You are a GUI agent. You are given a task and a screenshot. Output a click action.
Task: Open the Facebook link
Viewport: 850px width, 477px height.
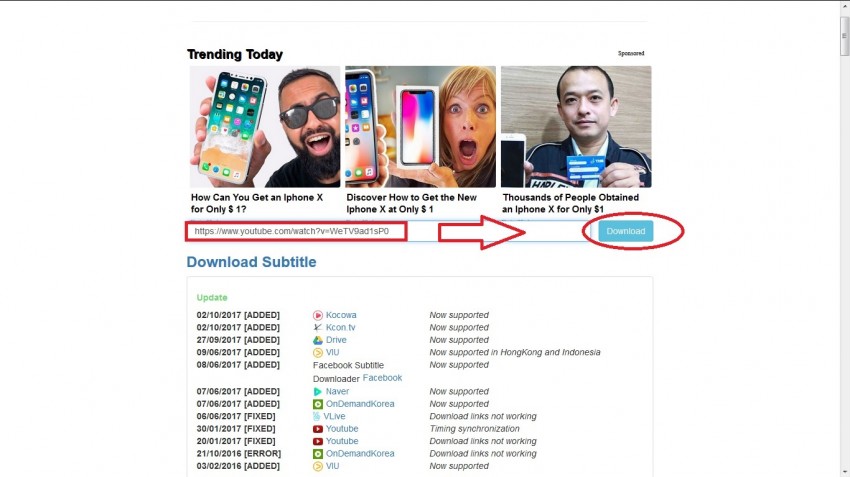tap(382, 378)
